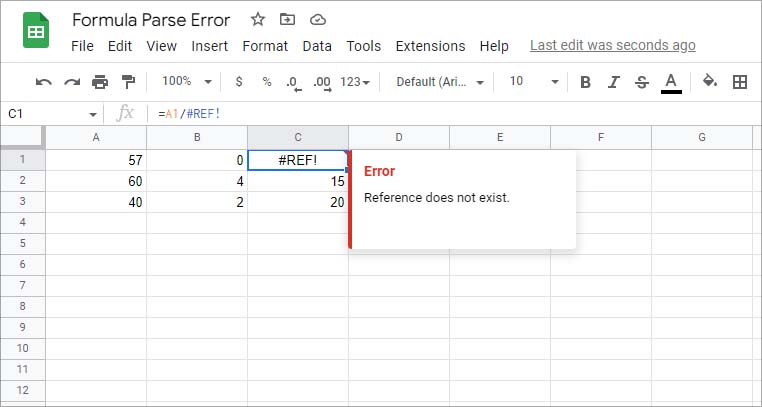This screenshot has height=407, width=762.
Task: Format as currency with dollar icon
Action: 239,82
